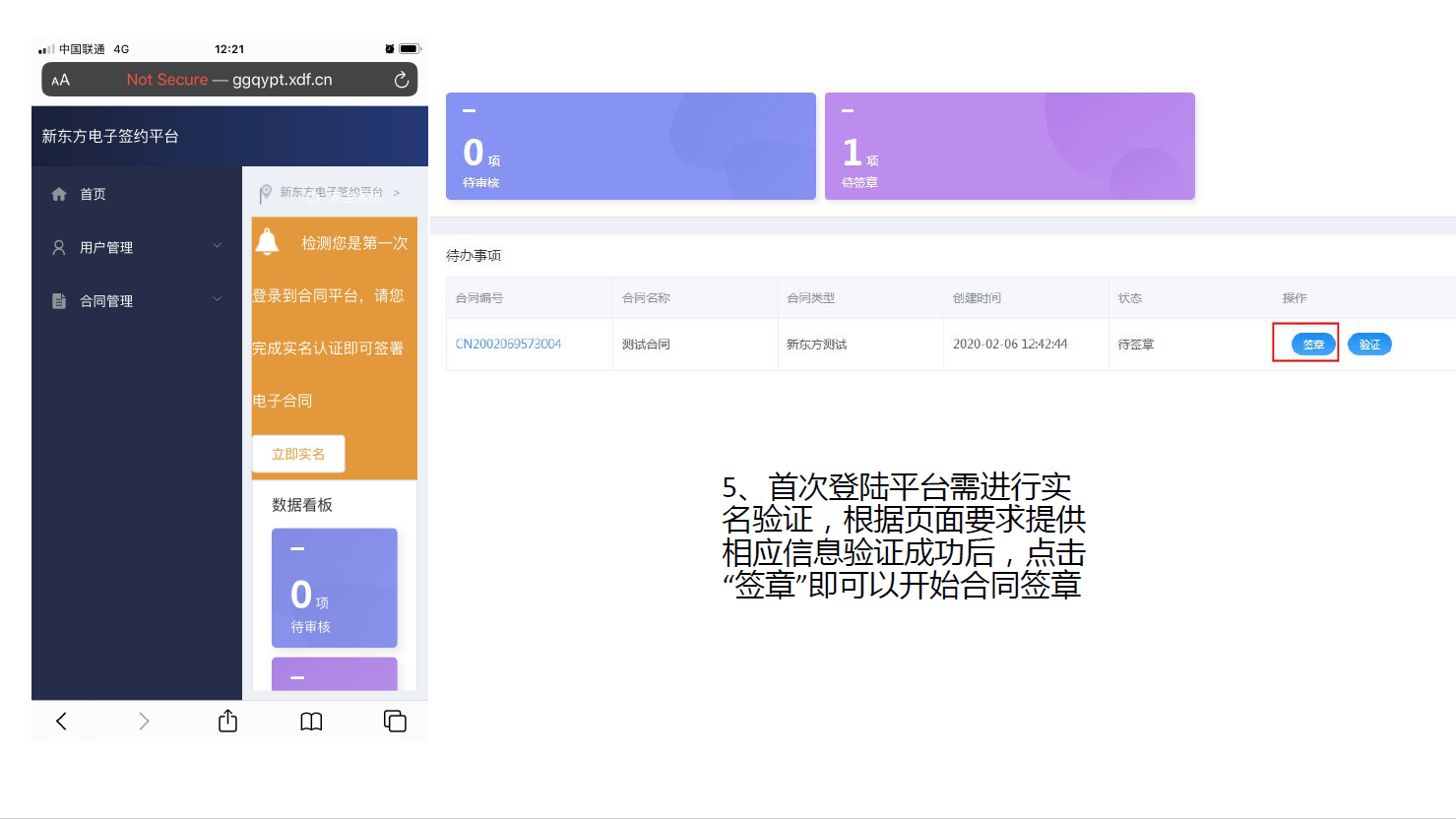This screenshot has width=1456, height=819.
Task: Click breadcrumb arrow after 新东方电子签约平台
Action: (x=397, y=193)
